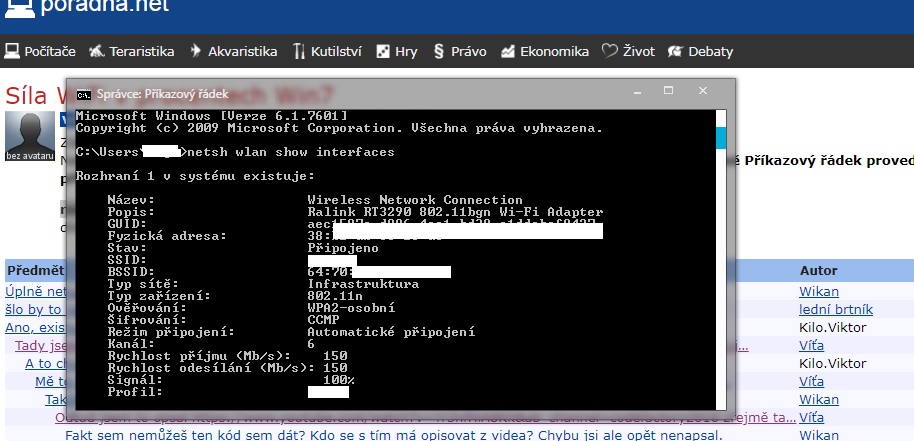Open the Kutilství section
914x441 pixels.
(x=328, y=51)
